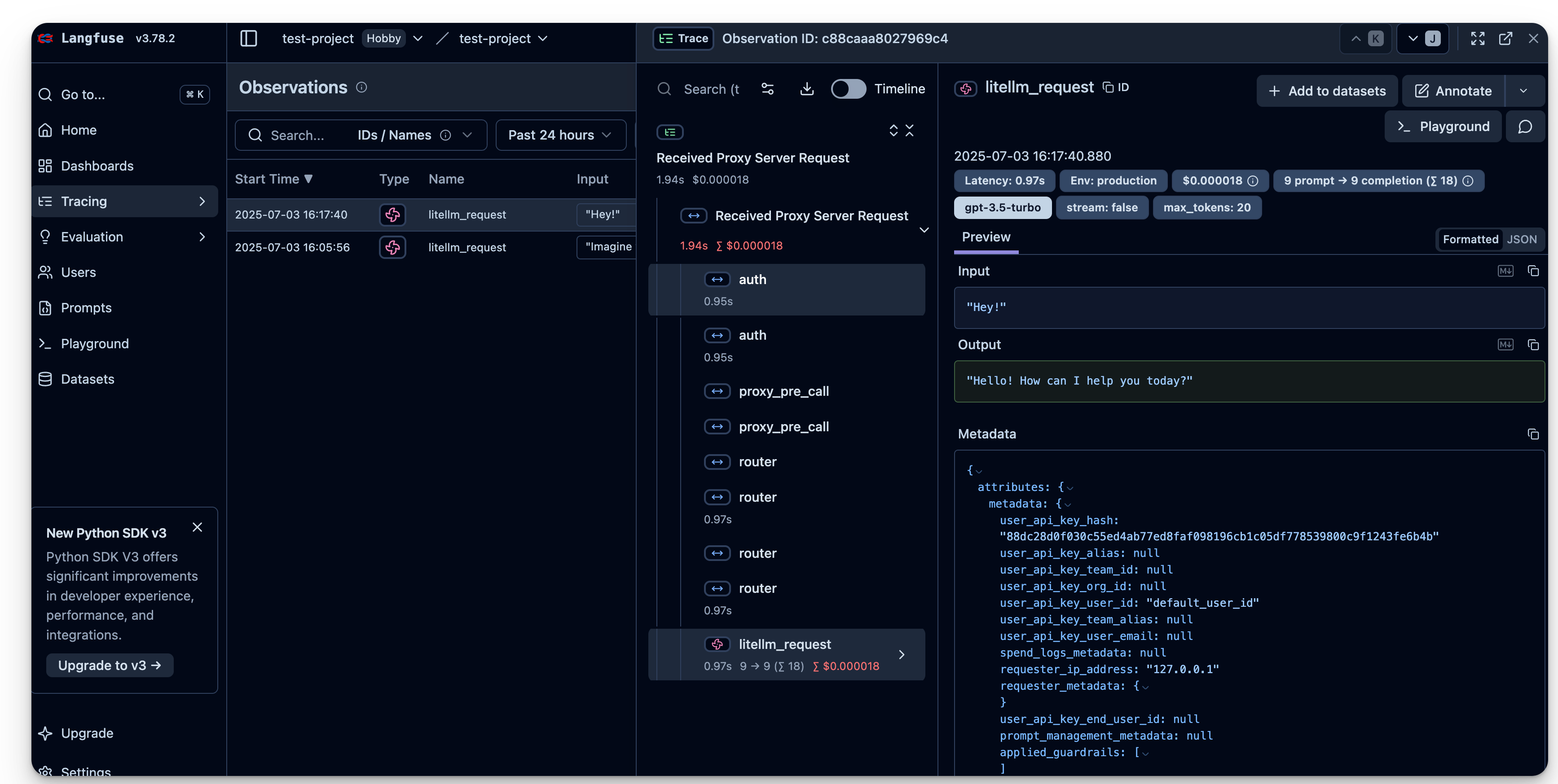Click the Upgrade to v3 button
This screenshot has height=784, width=1558.
[110, 665]
